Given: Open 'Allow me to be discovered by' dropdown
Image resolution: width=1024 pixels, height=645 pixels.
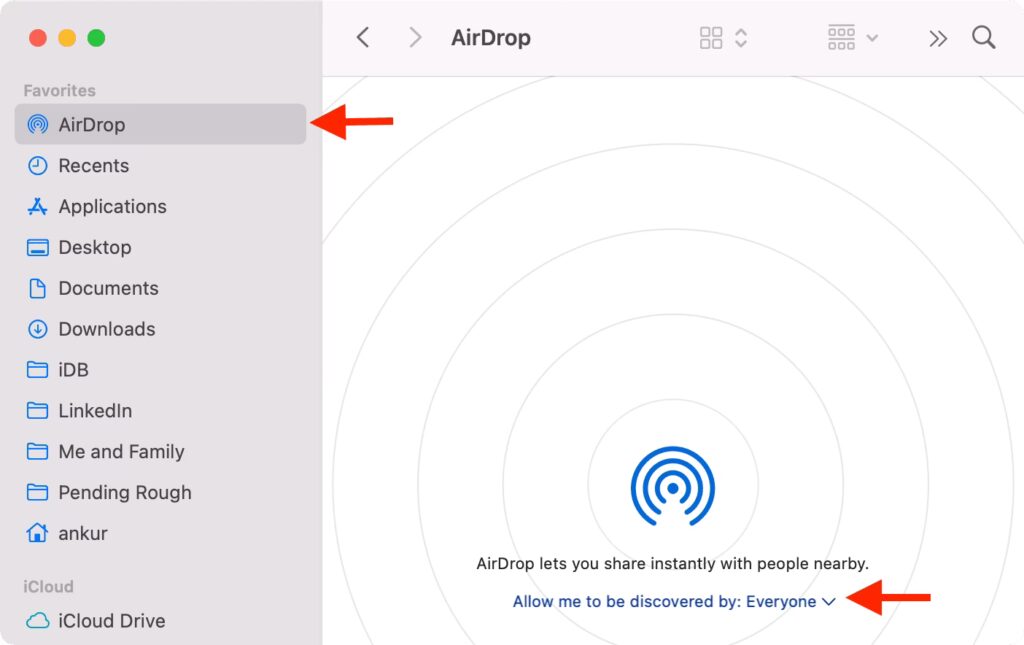Looking at the screenshot, I should tap(673, 602).
